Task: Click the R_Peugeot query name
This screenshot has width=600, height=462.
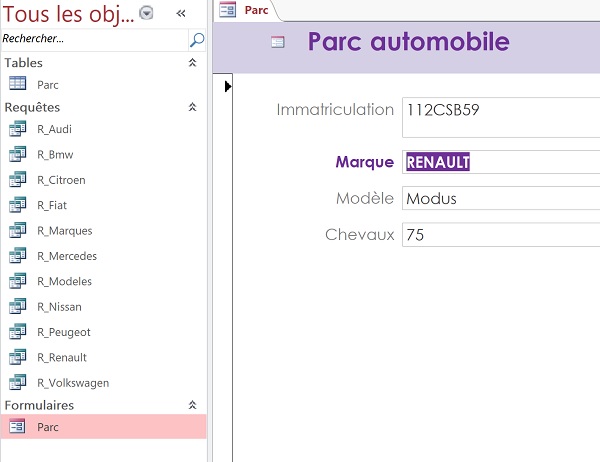Action: [x=64, y=332]
